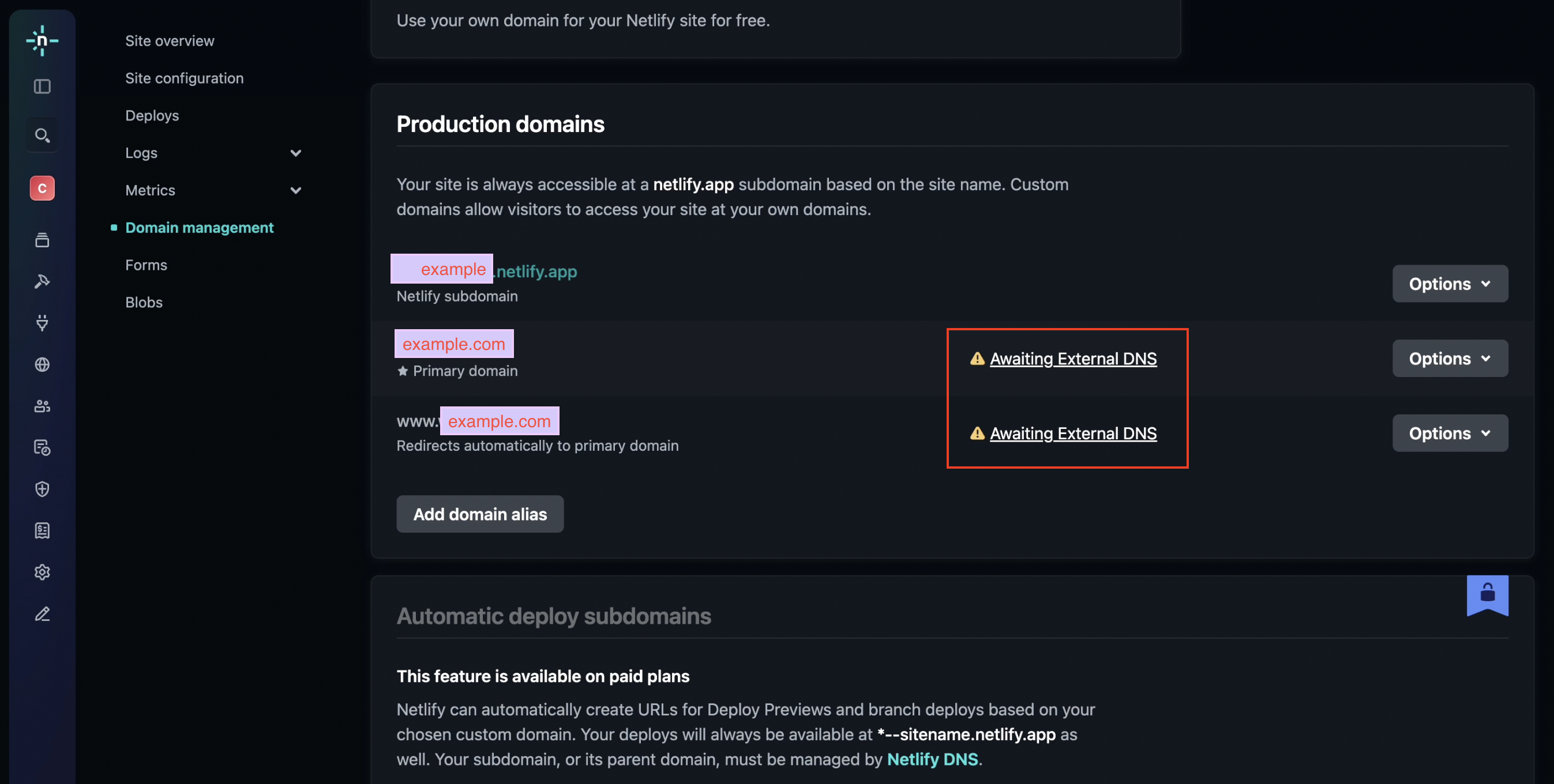Open the www.example.com domain link
Image resolution: width=1554 pixels, height=784 pixels.
coord(476,421)
